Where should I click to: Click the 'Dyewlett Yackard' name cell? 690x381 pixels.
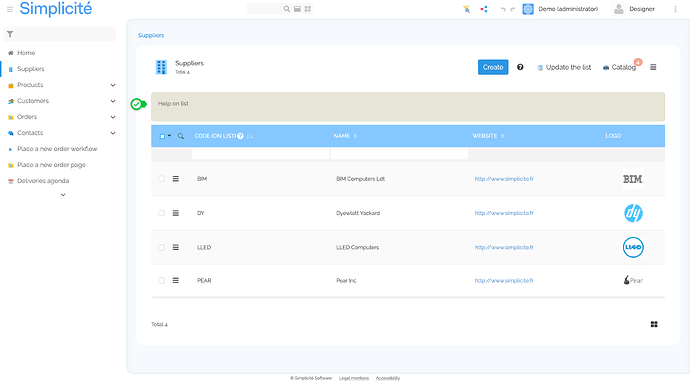(358, 213)
